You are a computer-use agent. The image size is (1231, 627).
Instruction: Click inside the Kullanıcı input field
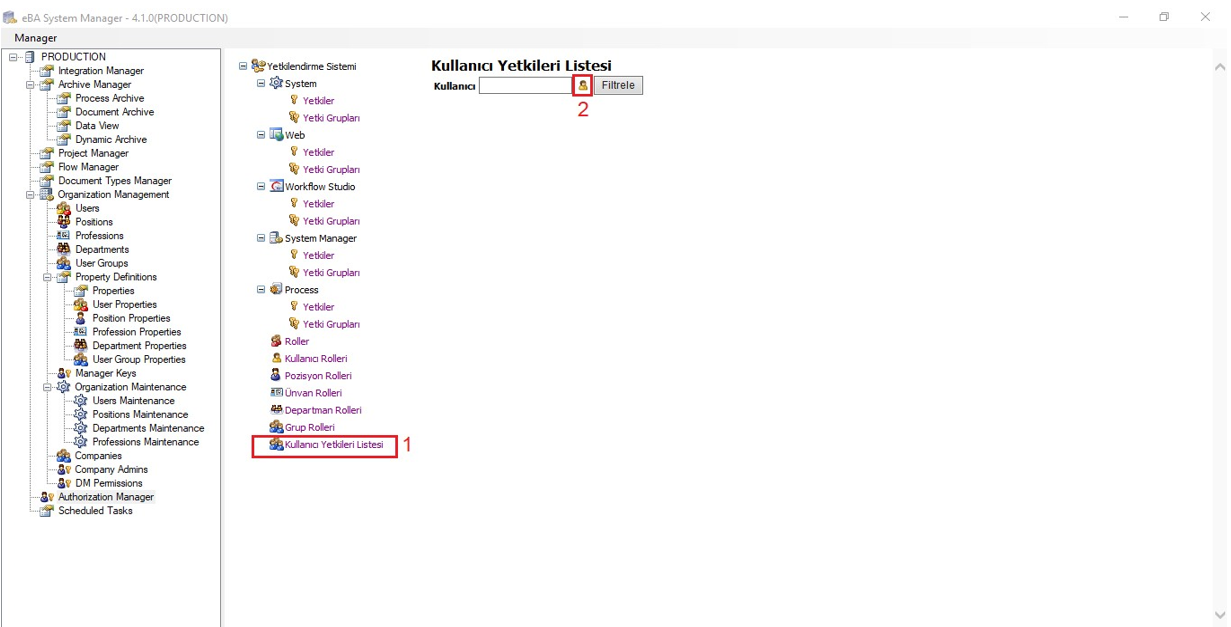coord(525,86)
